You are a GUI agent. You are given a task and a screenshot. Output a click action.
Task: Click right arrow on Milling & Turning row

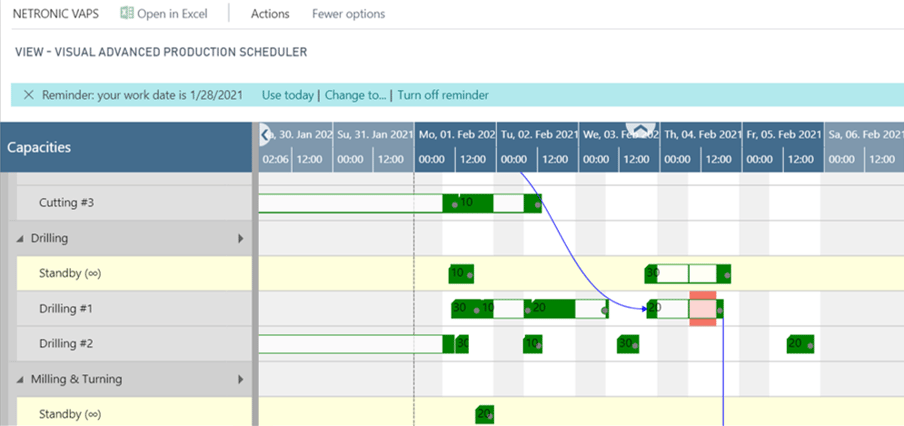coord(241,379)
